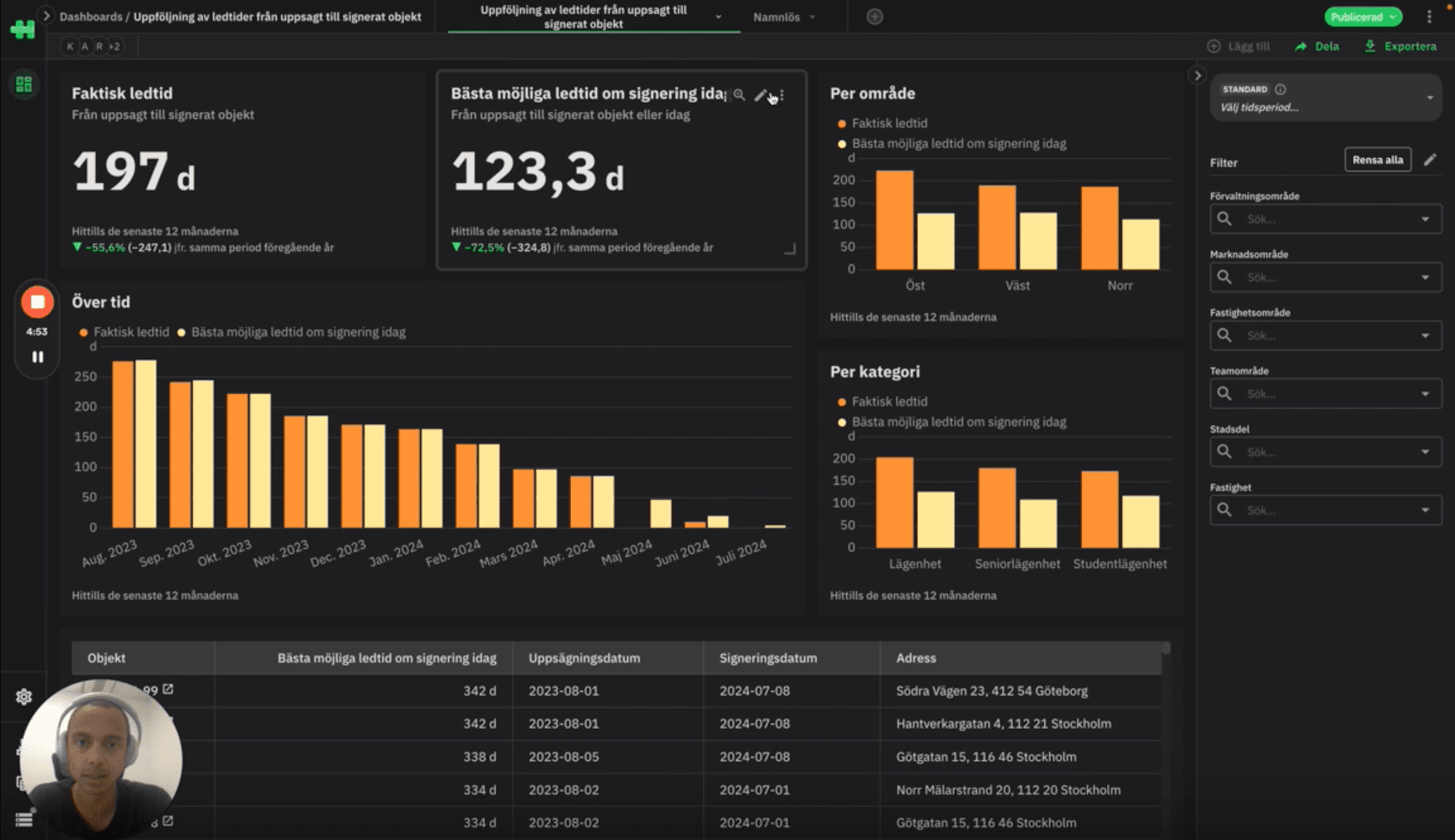The image size is (1455, 840).
Task: Expand the Fastighetsområde dropdown arrow
Action: tap(1426, 336)
